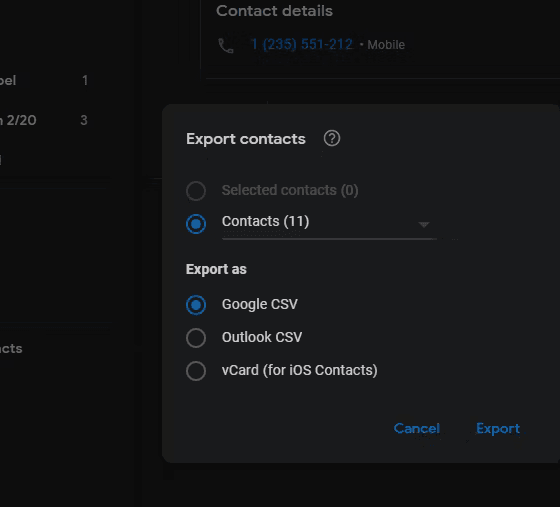This screenshot has width=560, height=507.
Task: Choose the Outlook CSV radio option
Action: tap(196, 338)
